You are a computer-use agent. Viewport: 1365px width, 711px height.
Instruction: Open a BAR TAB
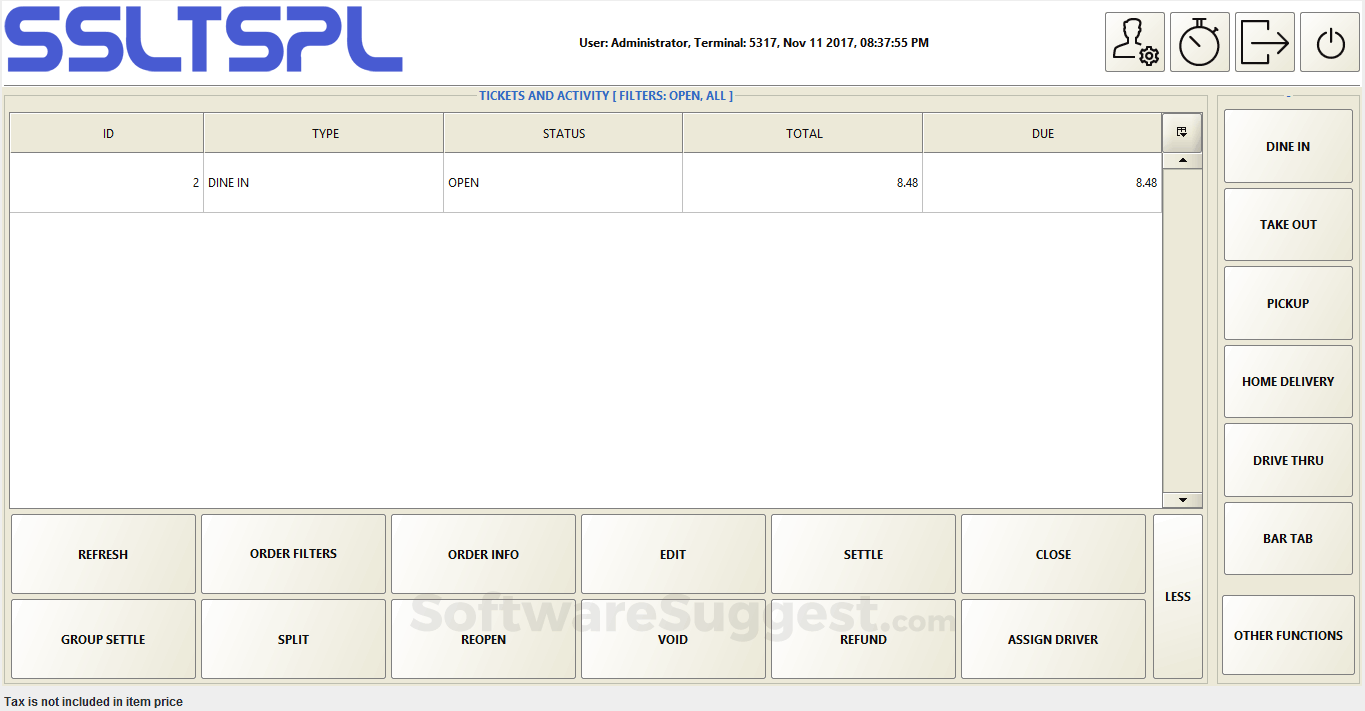click(1287, 538)
